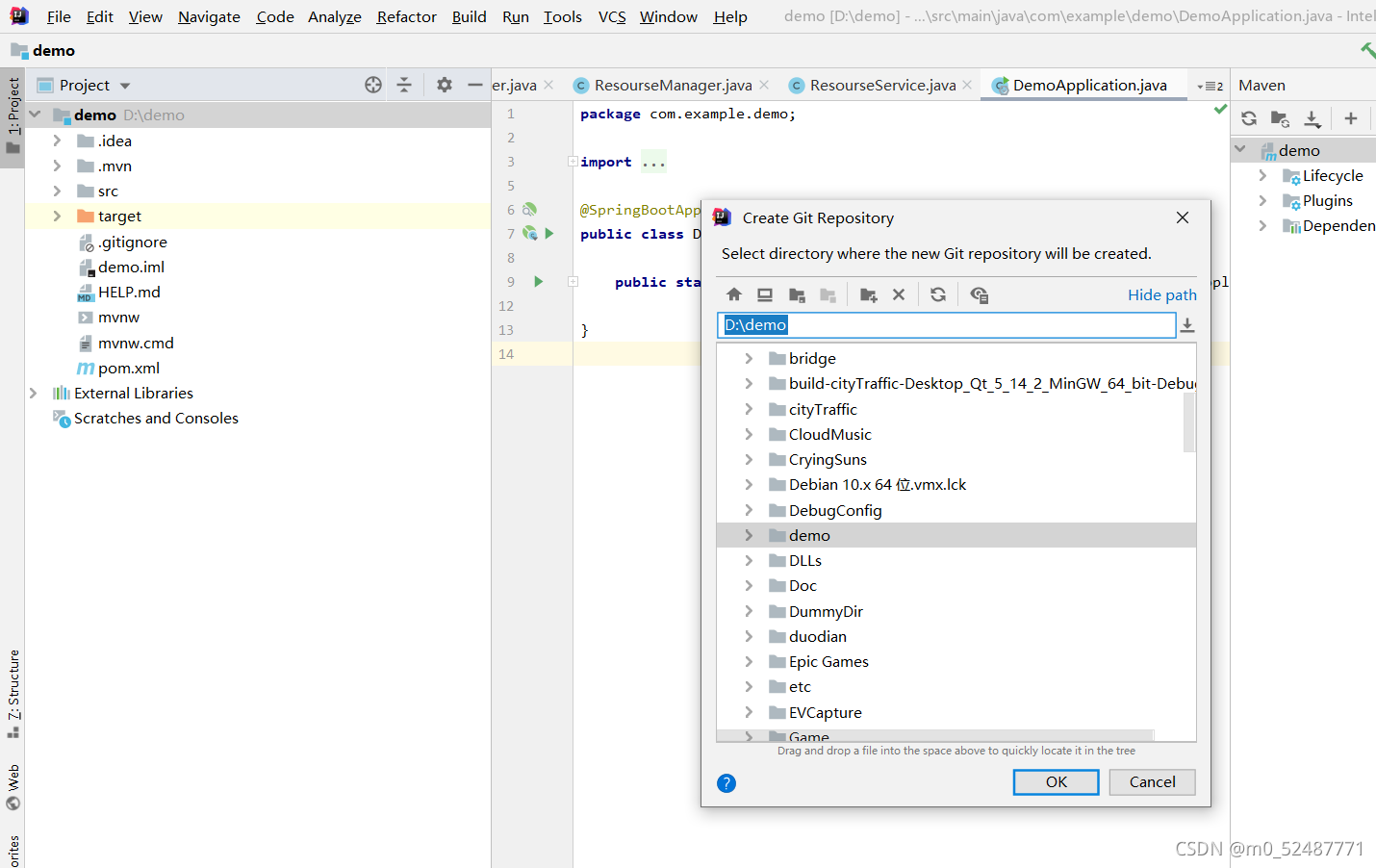Image resolution: width=1376 pixels, height=868 pixels.
Task: Expand Plugins in Maven panel
Action: (x=1262, y=200)
